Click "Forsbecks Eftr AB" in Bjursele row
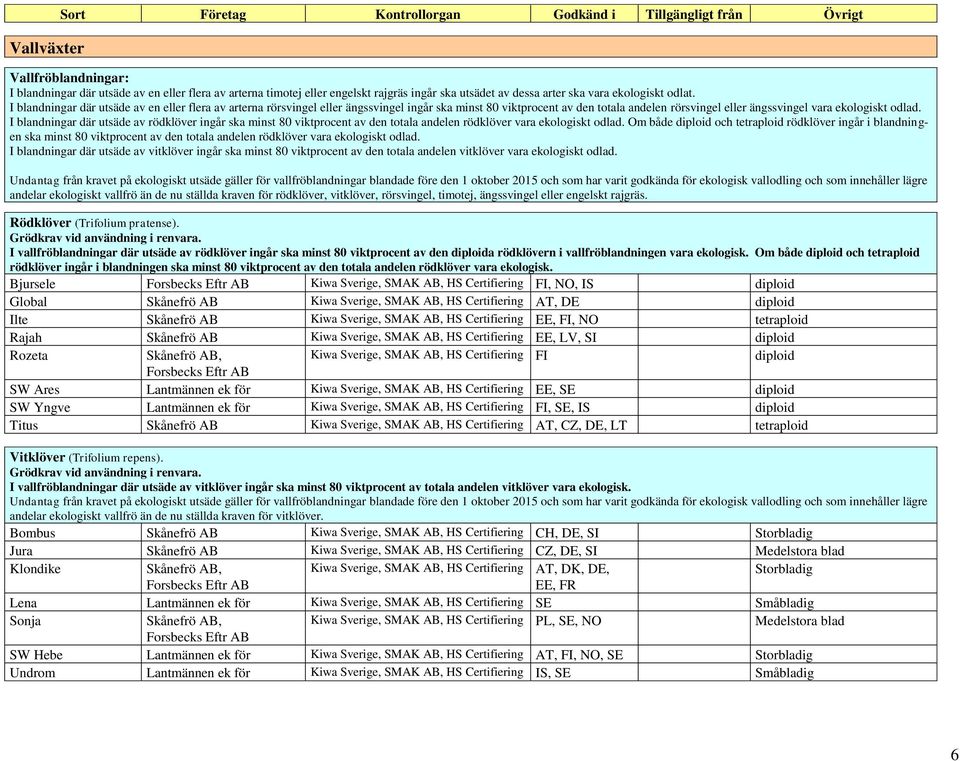The height and width of the screenshot is (761, 960). point(198,284)
